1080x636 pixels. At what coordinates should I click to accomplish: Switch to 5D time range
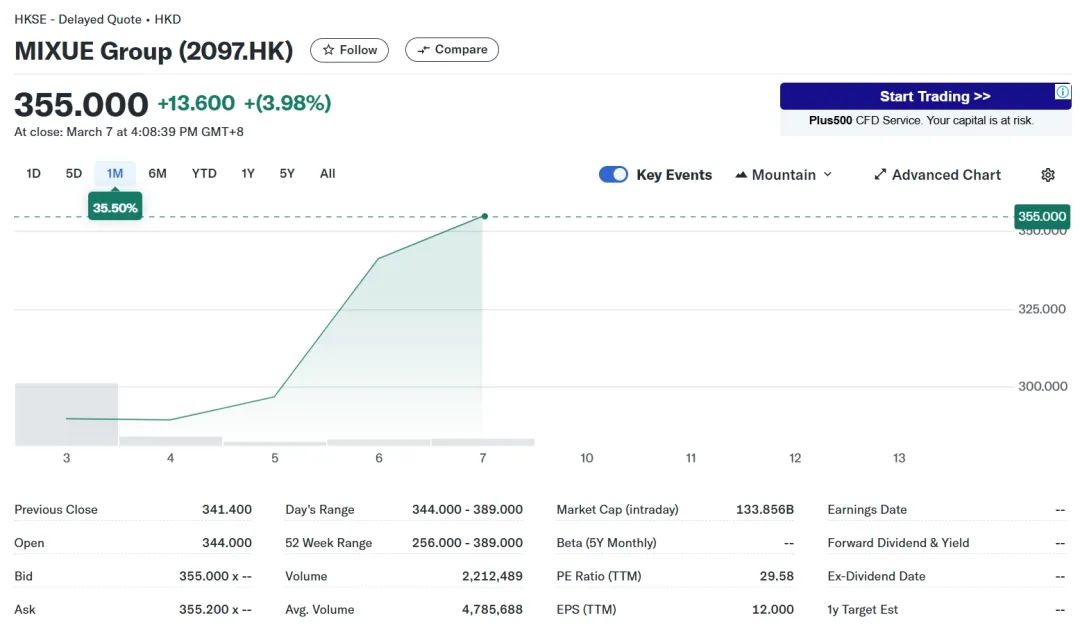point(74,174)
